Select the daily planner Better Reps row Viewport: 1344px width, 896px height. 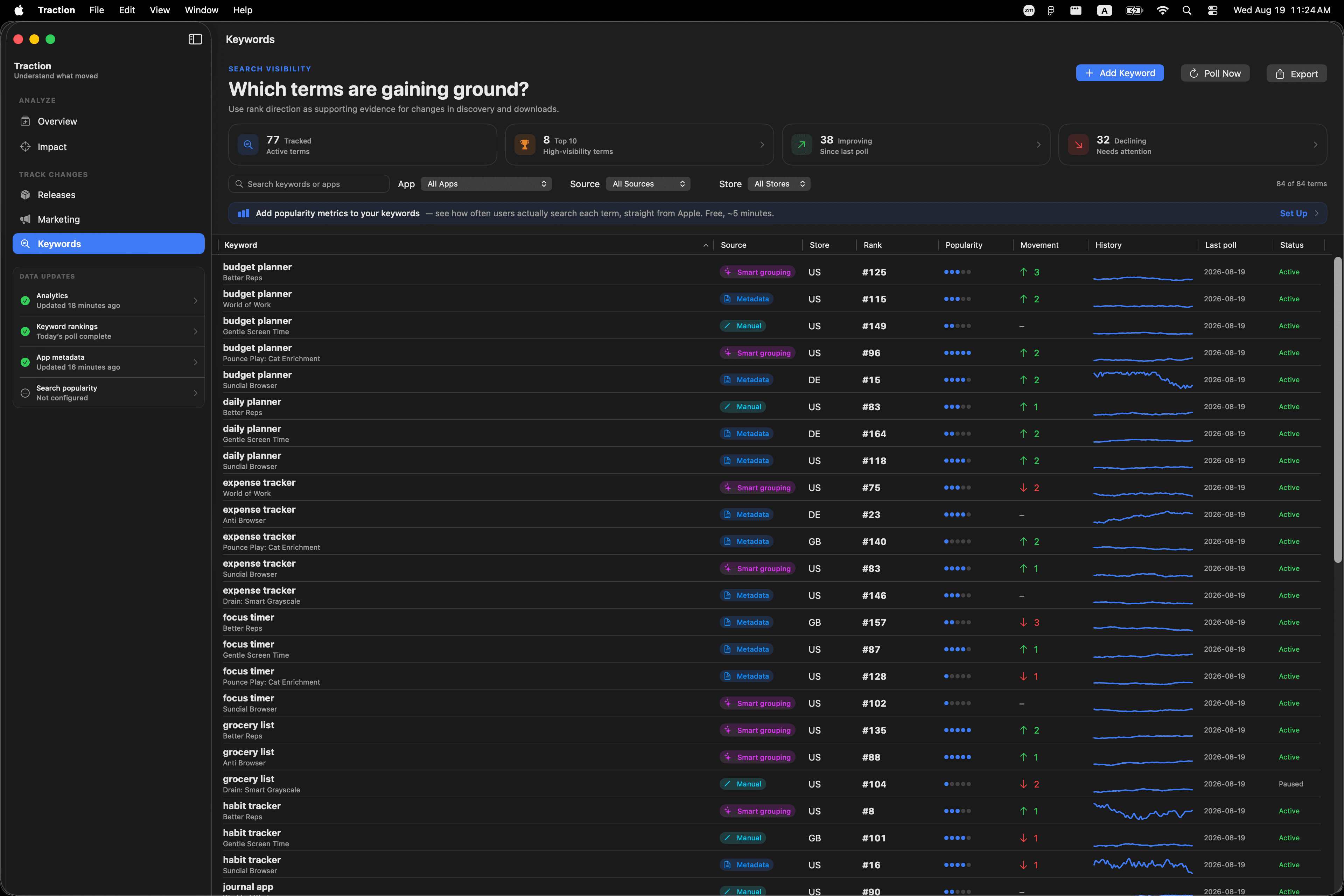771,407
